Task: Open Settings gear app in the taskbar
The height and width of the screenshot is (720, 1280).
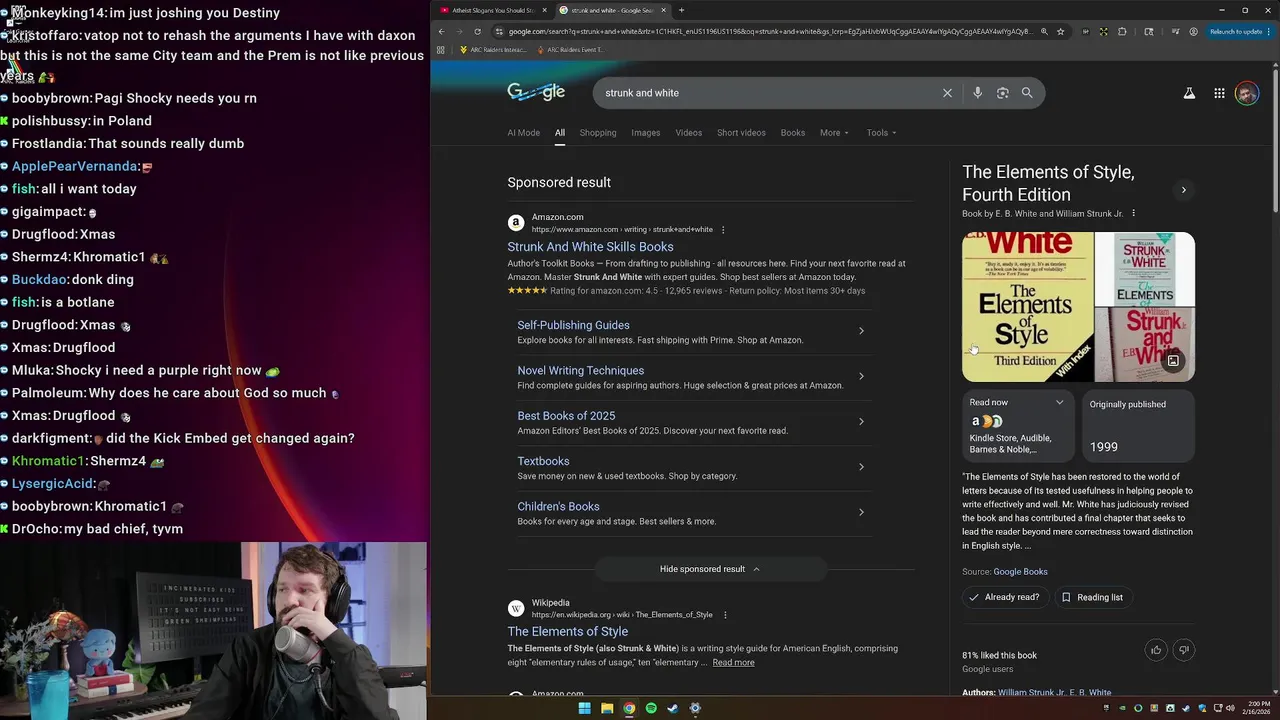Action: pyautogui.click(x=695, y=708)
